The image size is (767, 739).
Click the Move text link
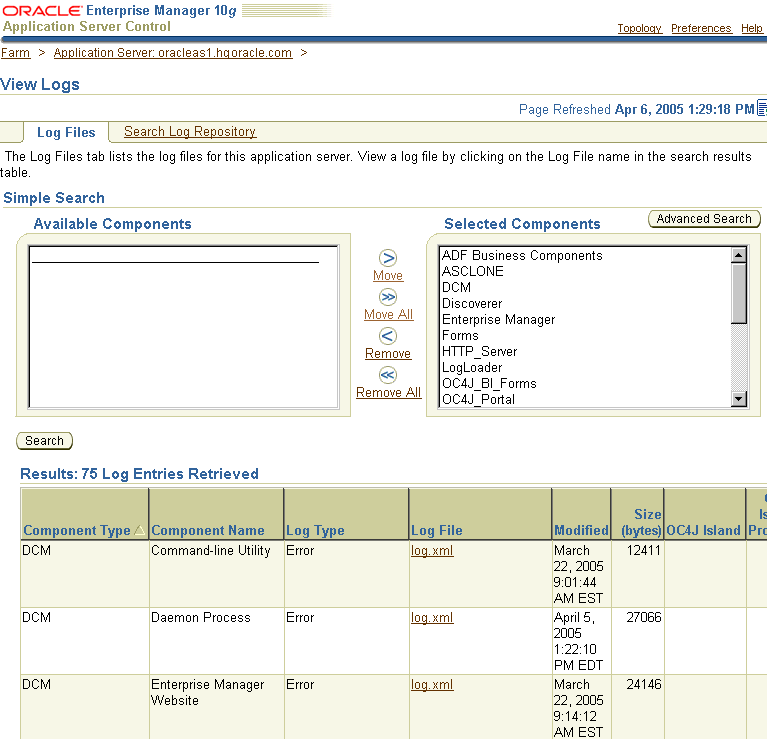[x=388, y=275]
